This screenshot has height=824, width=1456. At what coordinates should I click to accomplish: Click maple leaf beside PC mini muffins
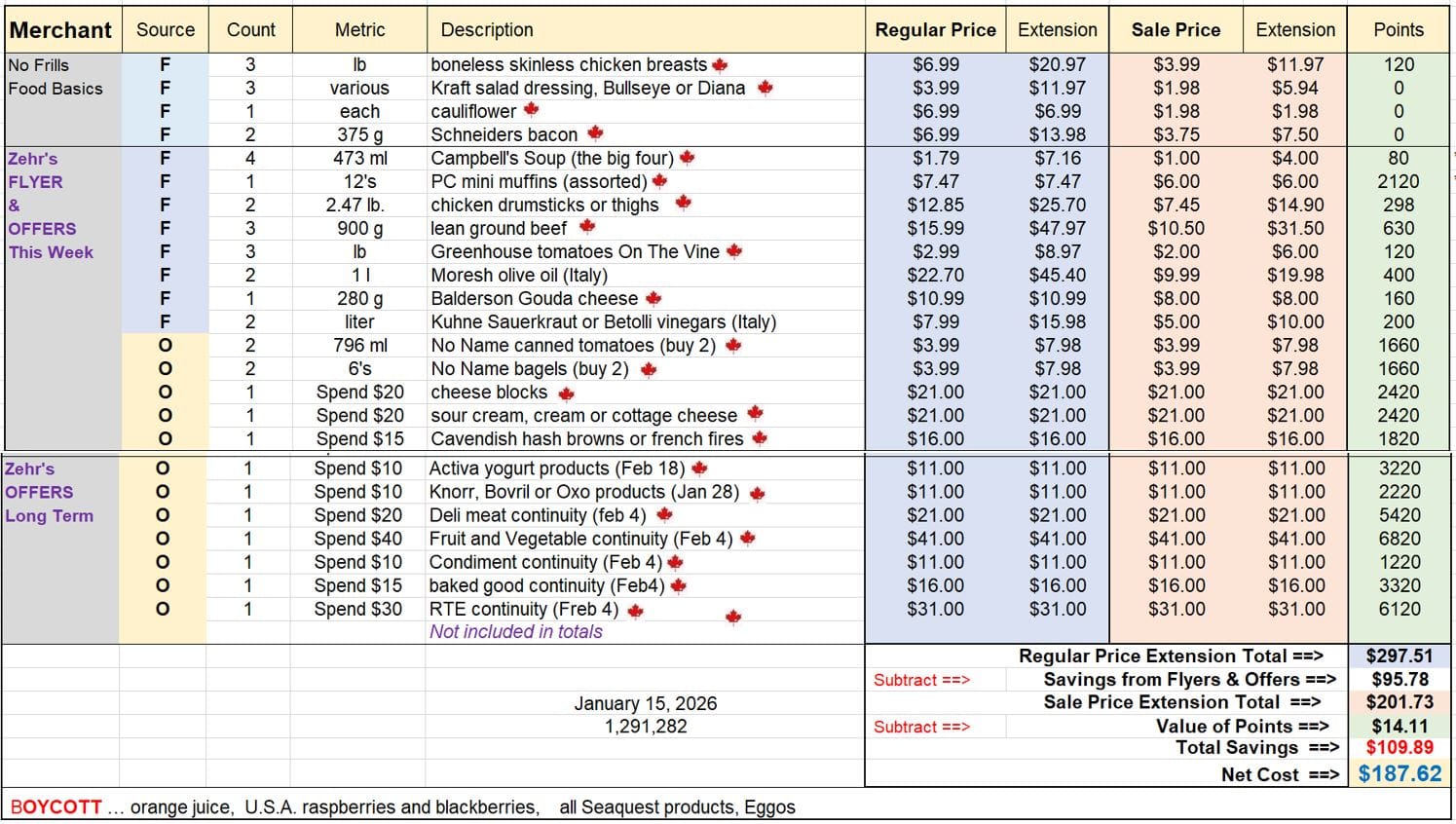[x=659, y=180]
